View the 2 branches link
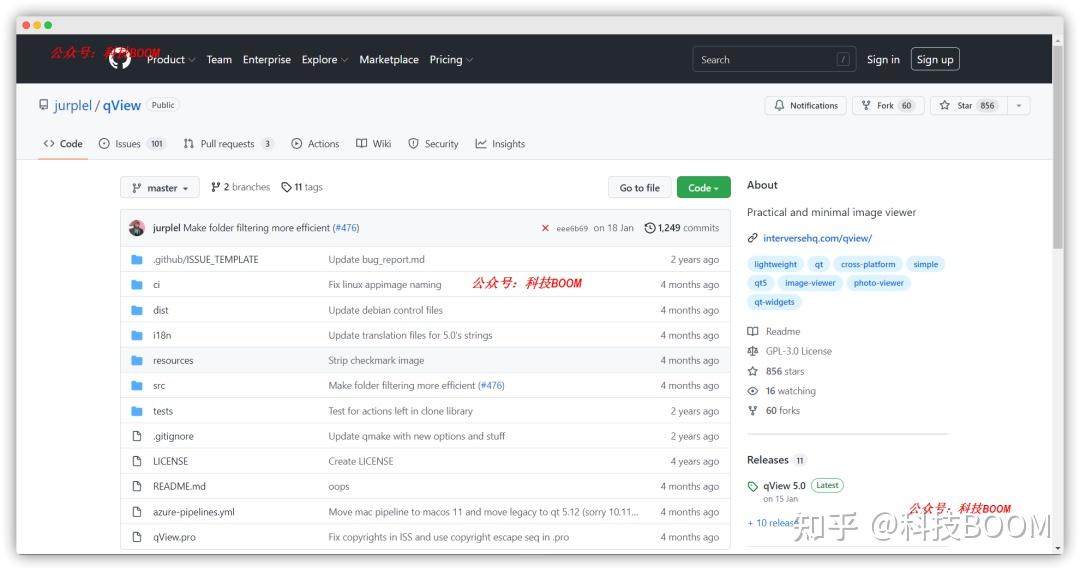1080x571 pixels. tap(240, 187)
